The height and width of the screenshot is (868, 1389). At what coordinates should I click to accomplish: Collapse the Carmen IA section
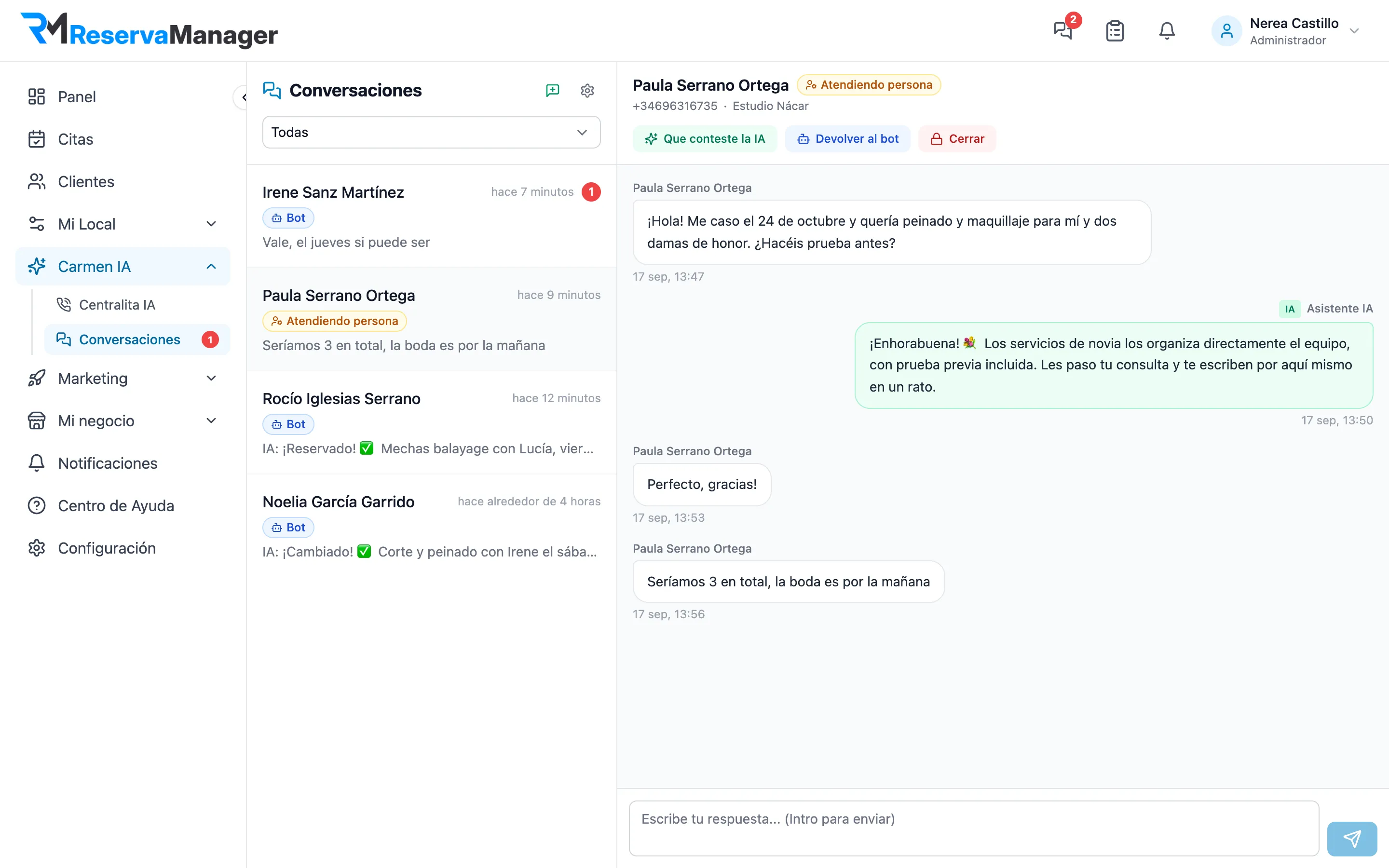coord(123,266)
